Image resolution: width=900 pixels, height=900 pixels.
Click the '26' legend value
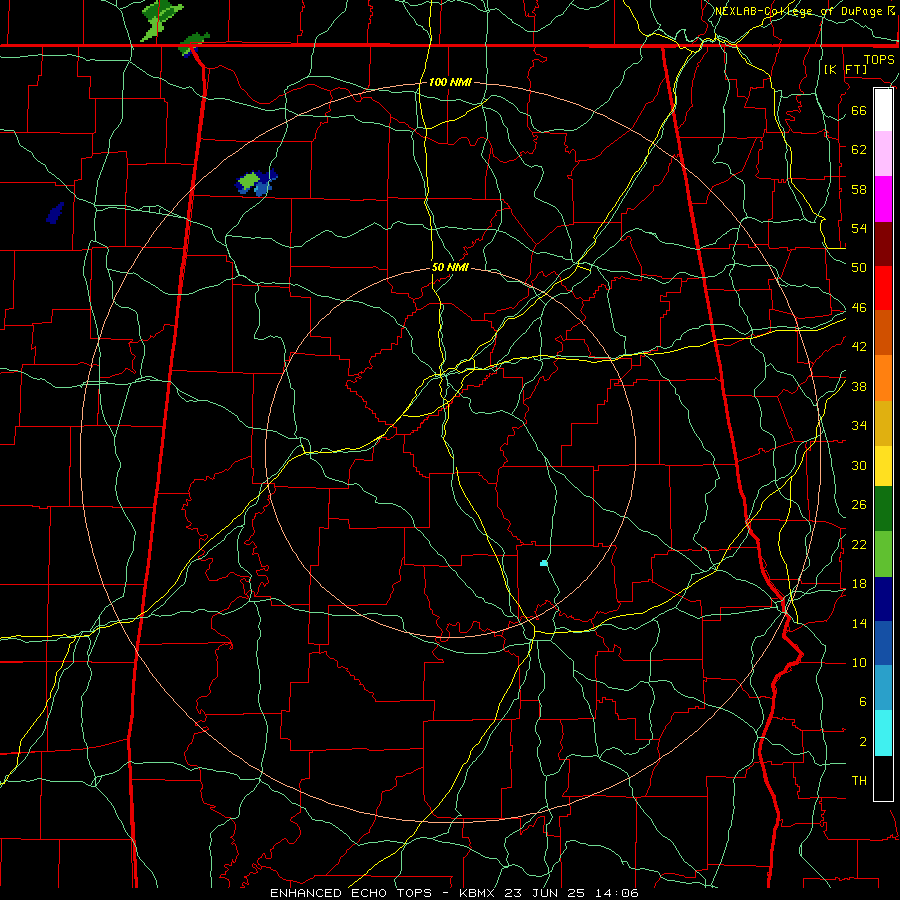859,505
